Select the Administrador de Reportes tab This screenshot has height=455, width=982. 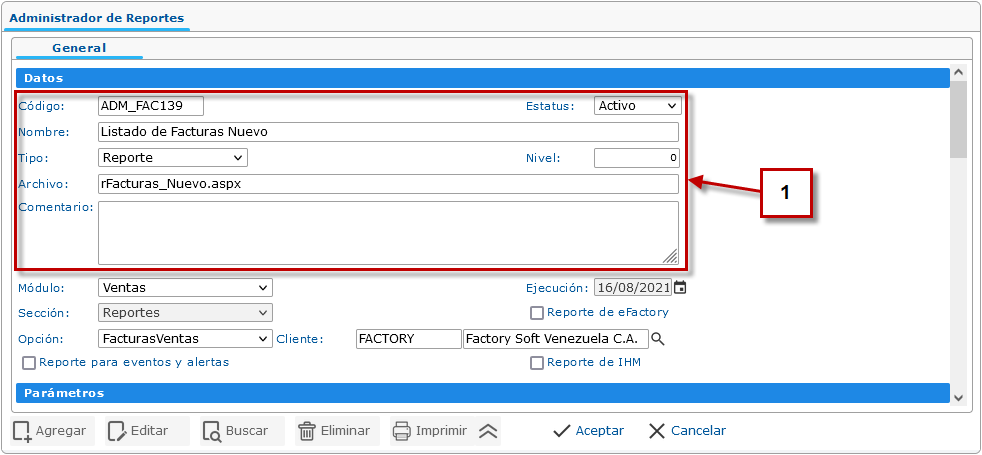(x=96, y=18)
